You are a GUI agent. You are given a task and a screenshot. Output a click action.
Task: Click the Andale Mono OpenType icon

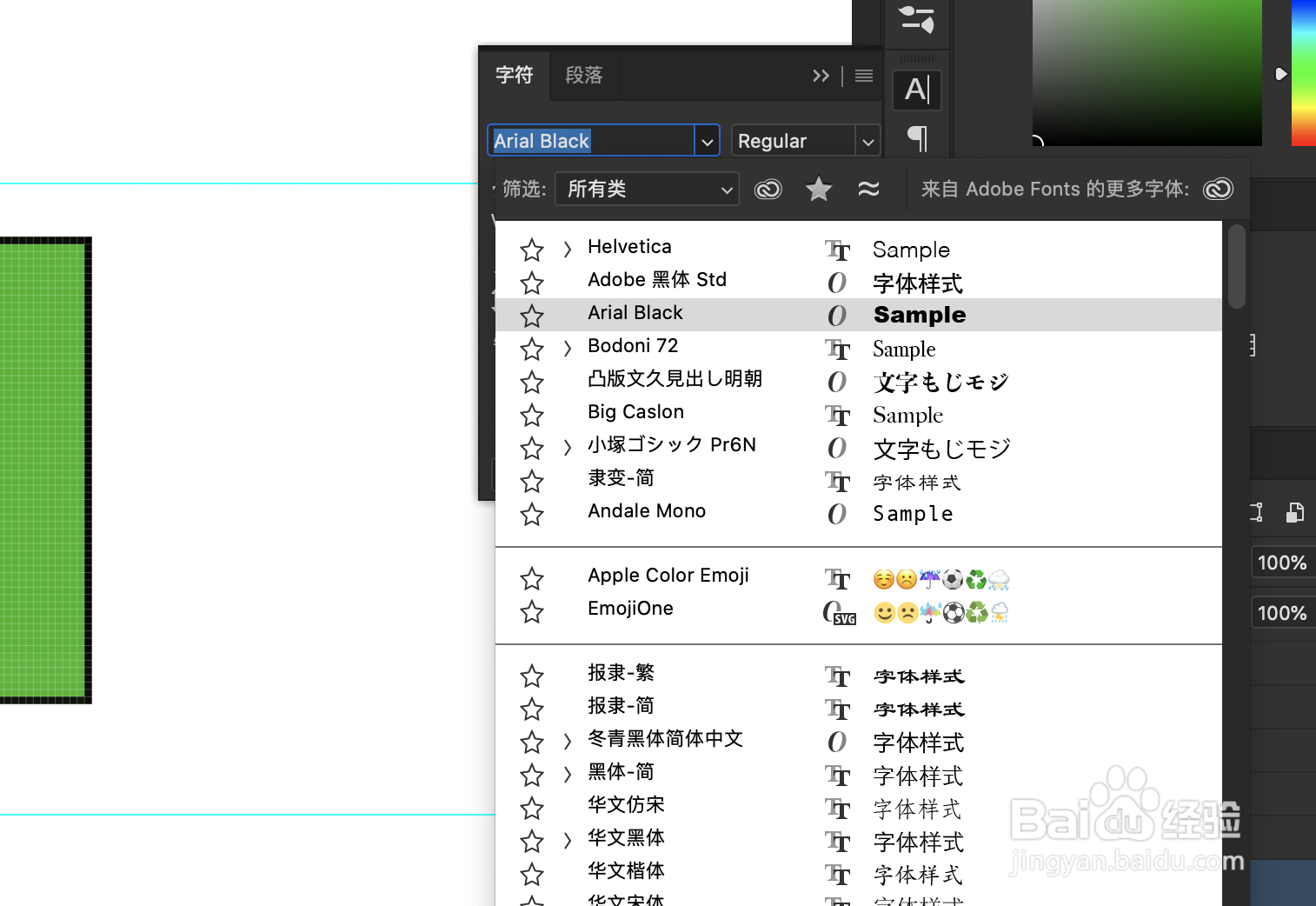pos(837,514)
